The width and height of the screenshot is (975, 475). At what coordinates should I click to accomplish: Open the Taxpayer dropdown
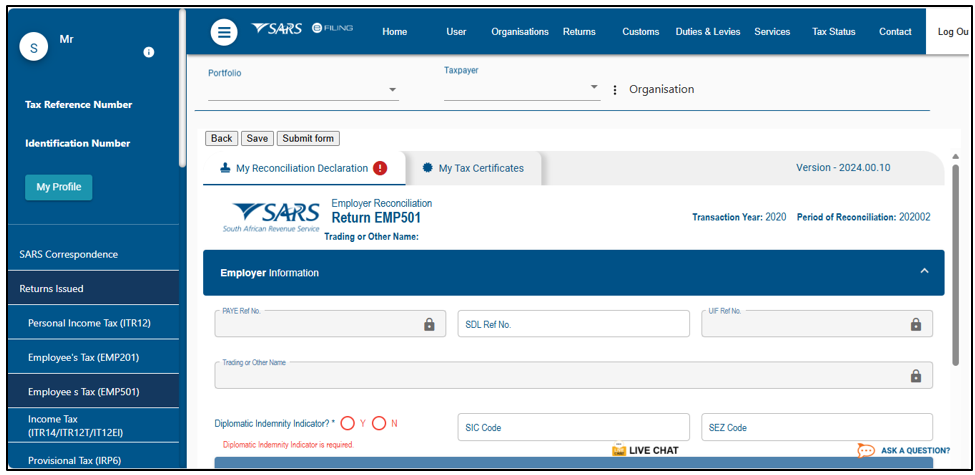522,88
